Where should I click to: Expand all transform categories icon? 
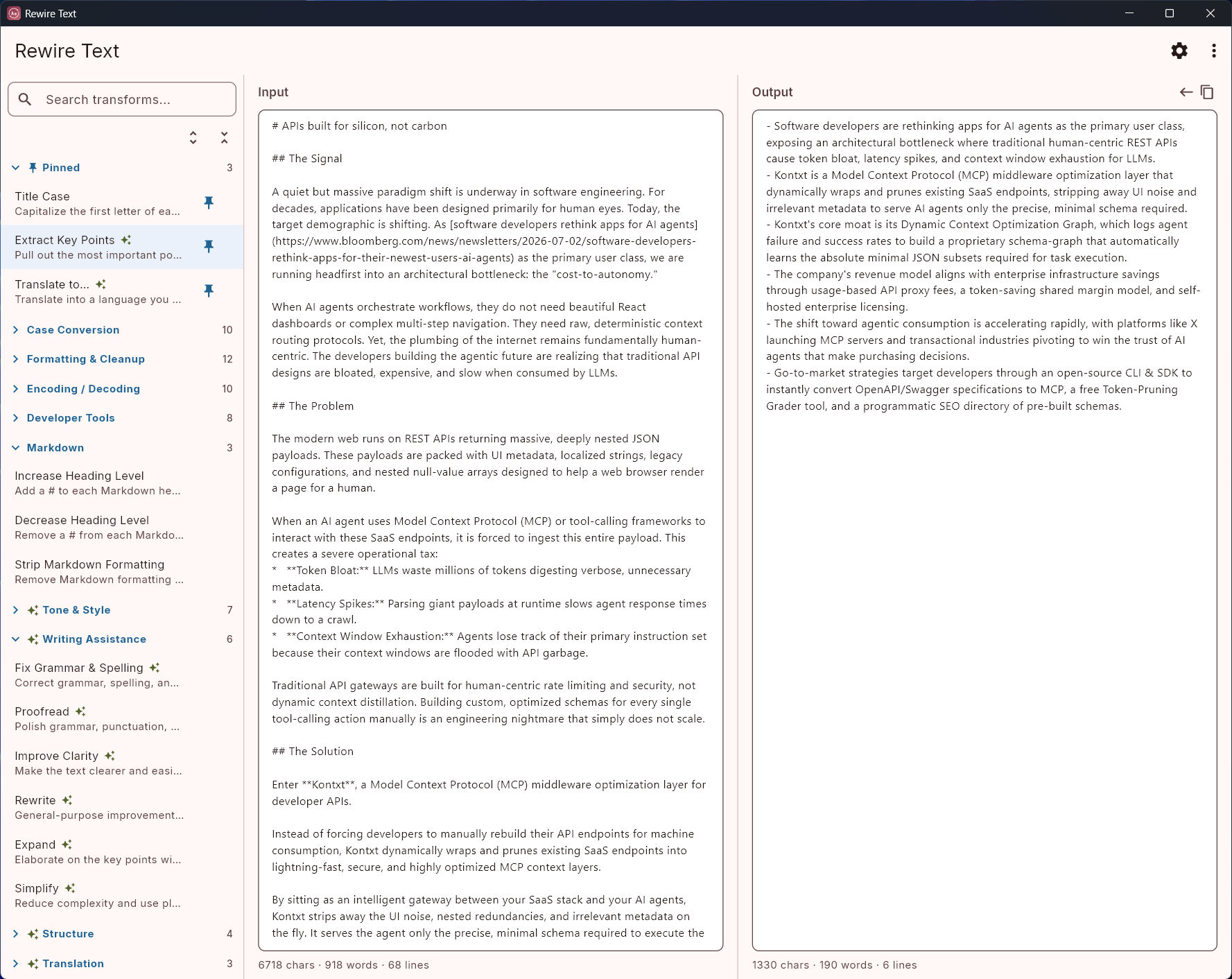(193, 137)
